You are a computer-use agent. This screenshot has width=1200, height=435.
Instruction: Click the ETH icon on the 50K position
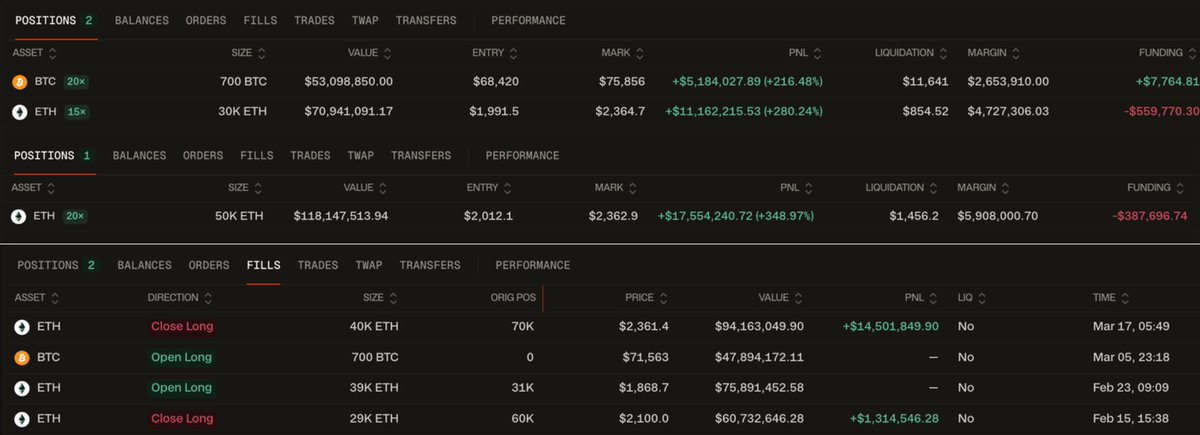(18, 216)
